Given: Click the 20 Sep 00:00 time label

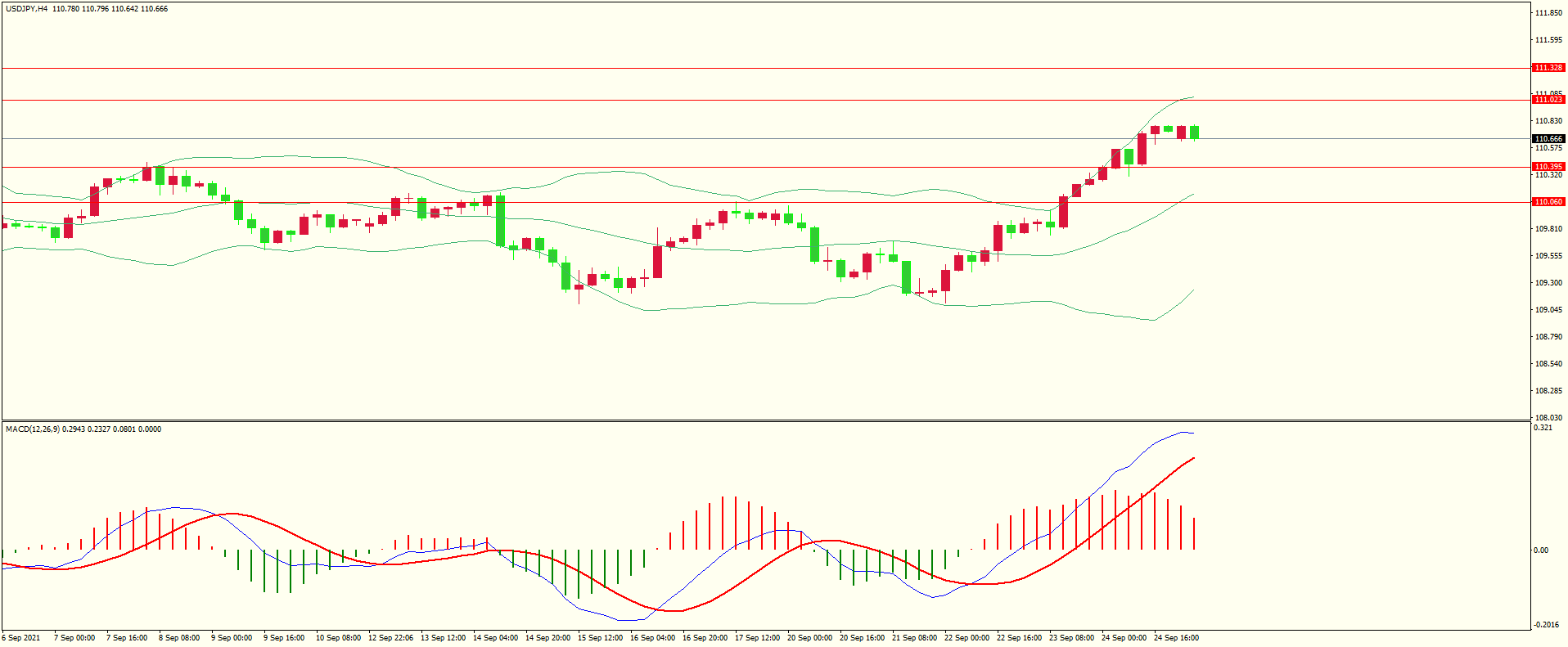Looking at the screenshot, I should (809, 638).
